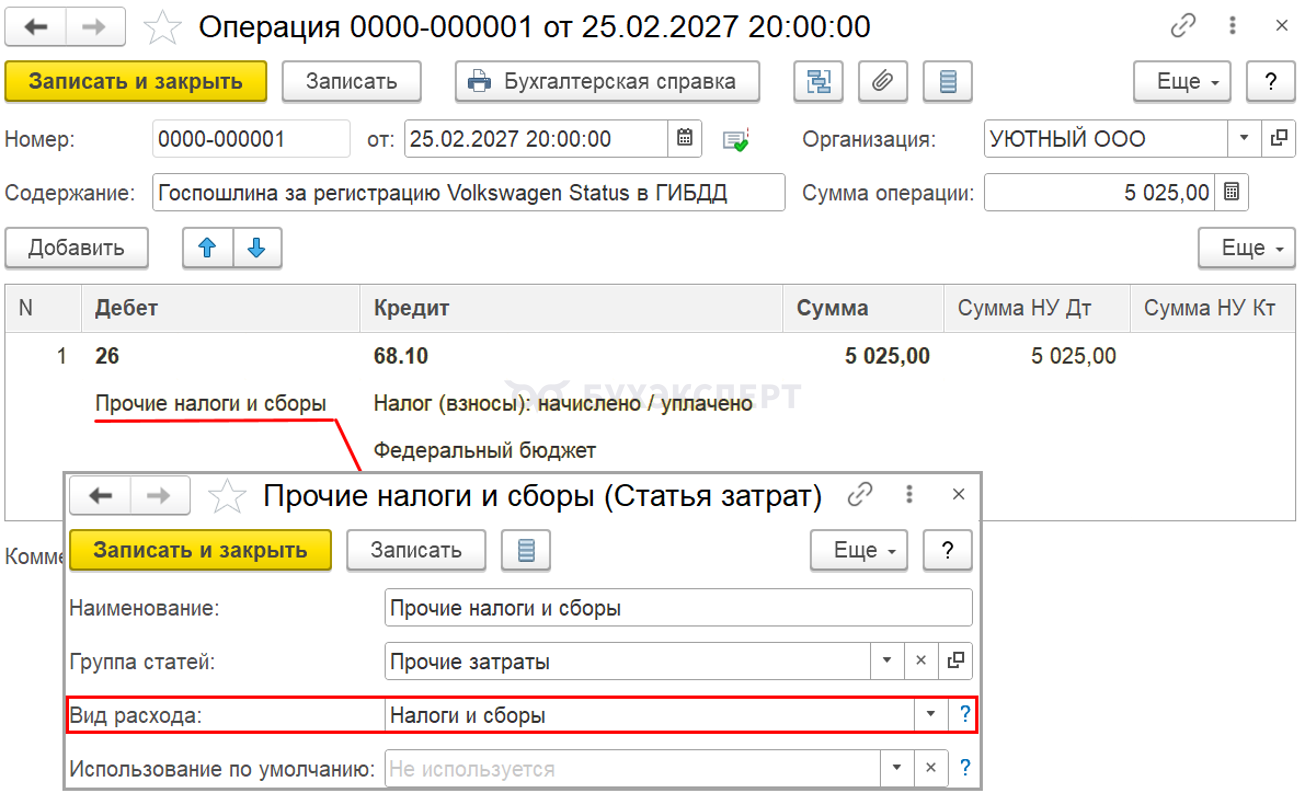The width and height of the screenshot is (1306, 794).
Task: Open Группа статей record with its open icon
Action: tap(955, 661)
